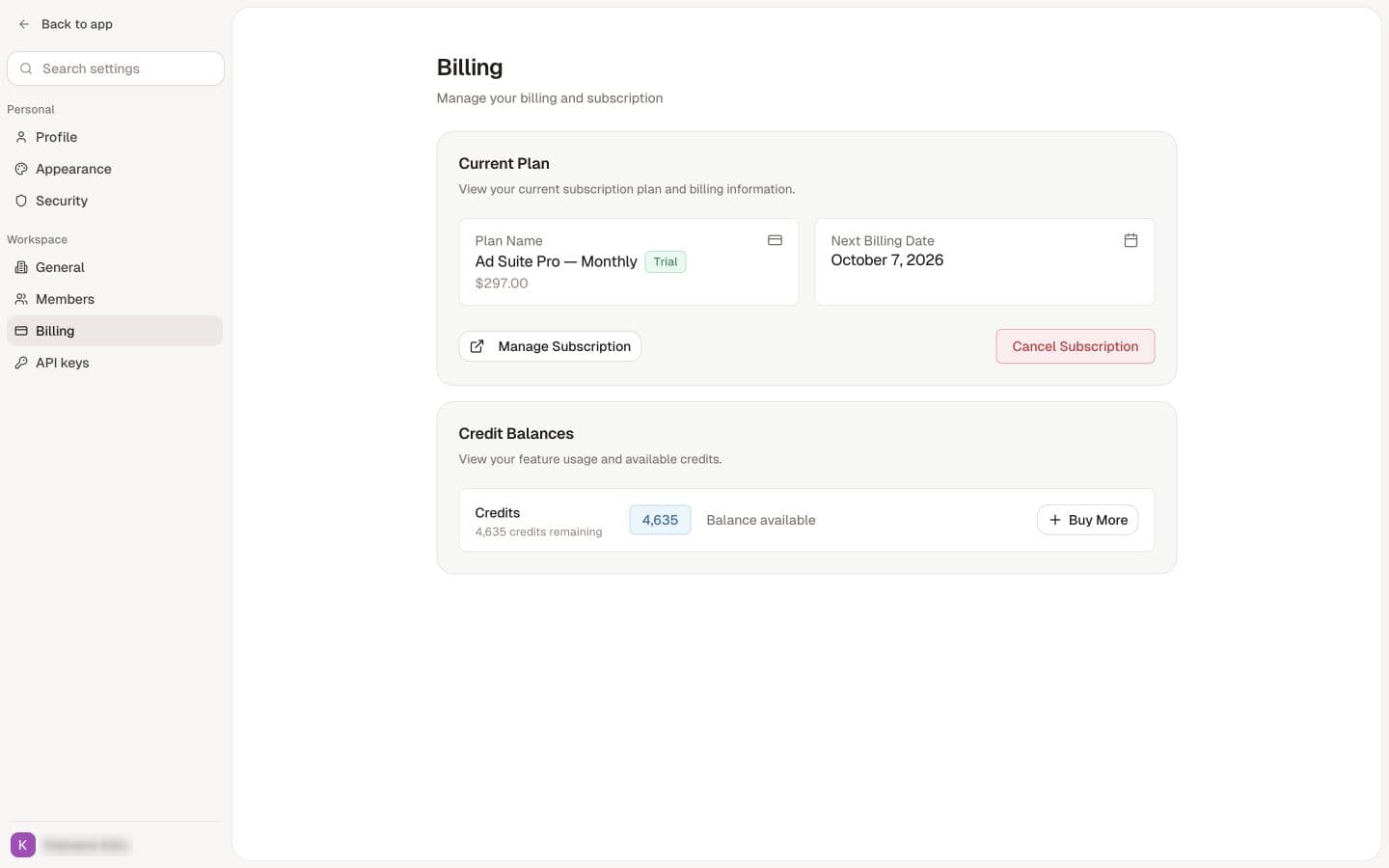Click the Cancel Subscription button
Image resolution: width=1389 pixels, height=868 pixels.
[1075, 346]
